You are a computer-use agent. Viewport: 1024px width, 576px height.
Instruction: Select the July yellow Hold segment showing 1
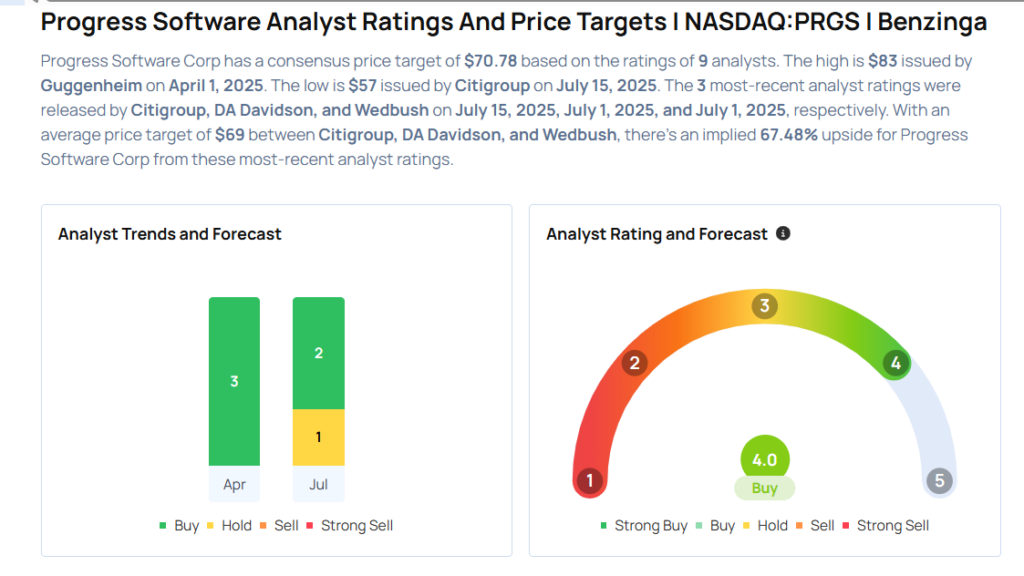(x=318, y=437)
